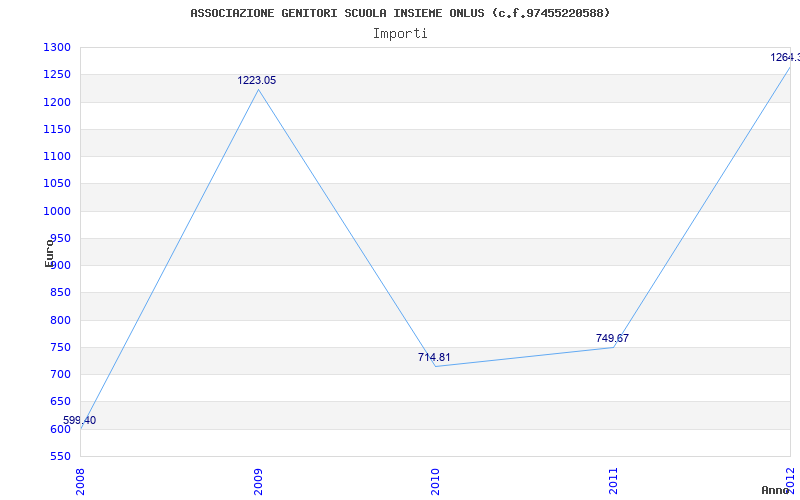
Task: Click the 750 y-axis value
Action: tap(60, 347)
